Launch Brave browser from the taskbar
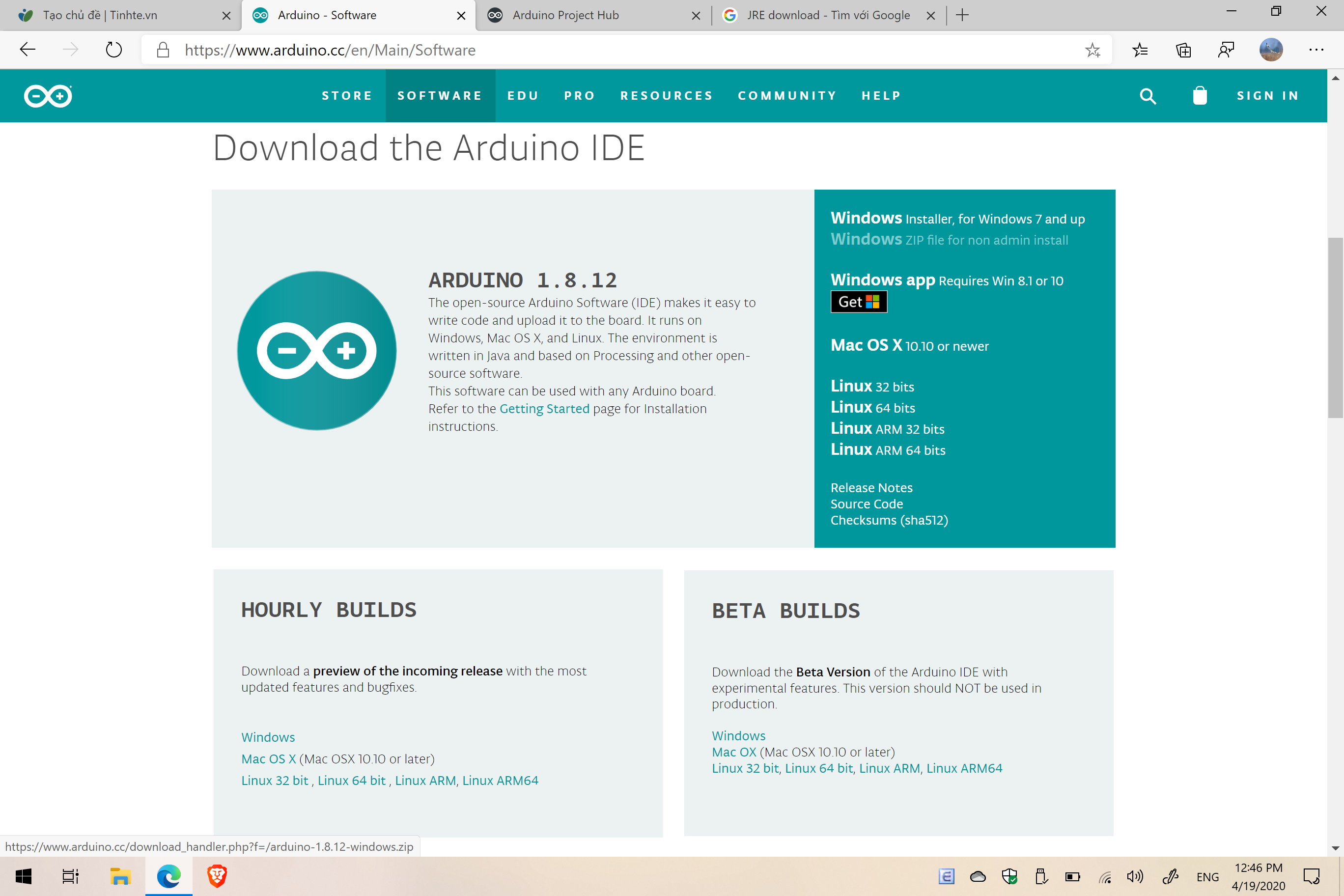The width and height of the screenshot is (1344, 896). point(217,876)
